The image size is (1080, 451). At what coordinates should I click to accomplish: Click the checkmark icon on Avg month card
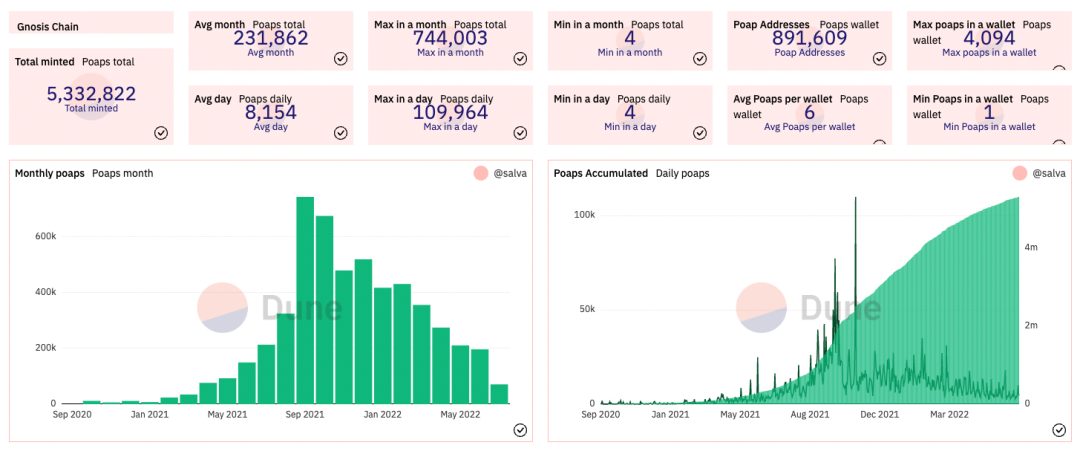(x=340, y=59)
